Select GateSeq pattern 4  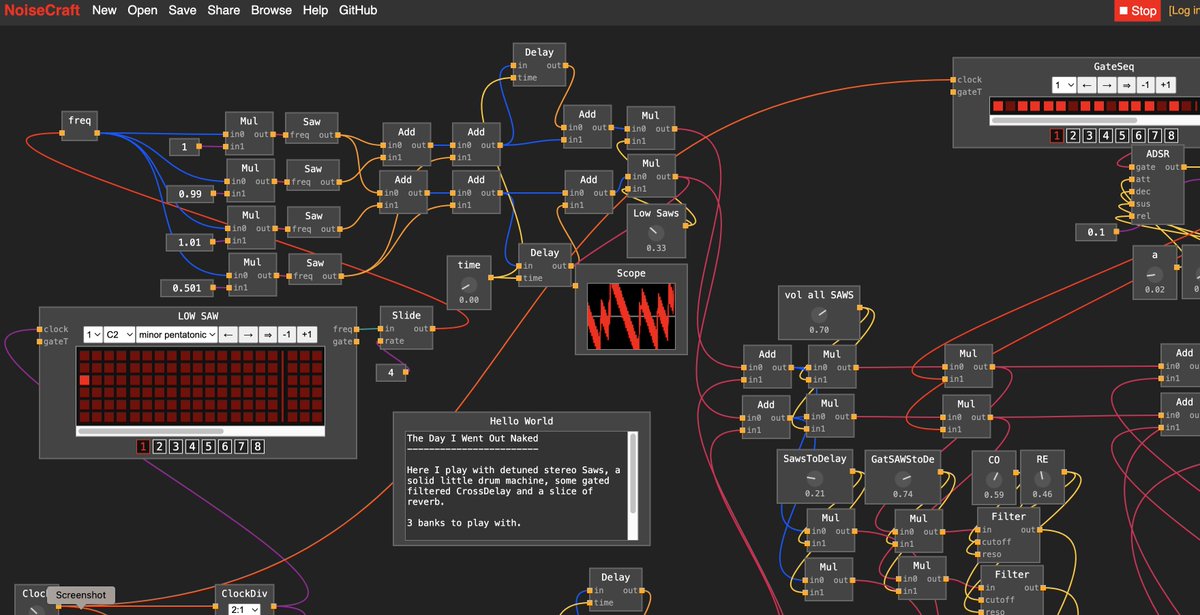pyautogui.click(x=1106, y=136)
